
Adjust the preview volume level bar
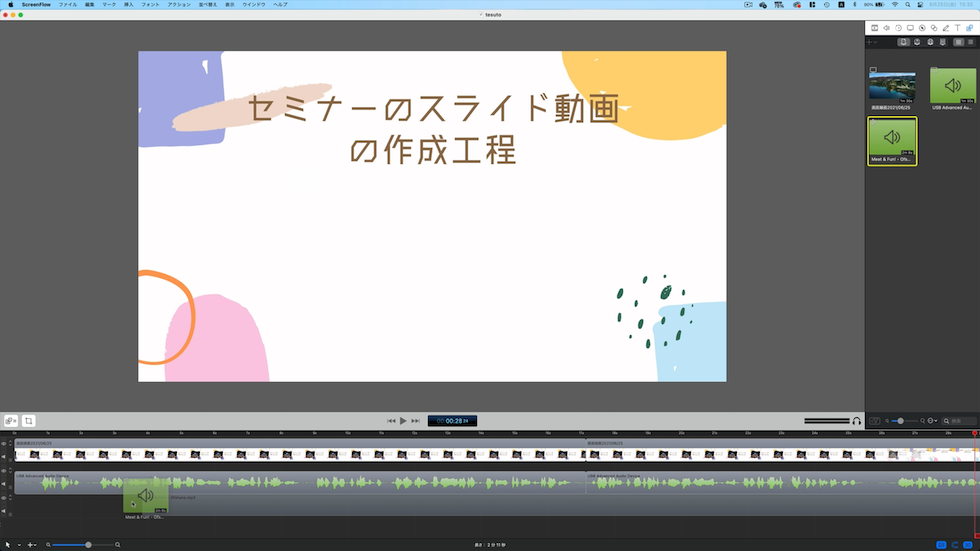coord(827,421)
